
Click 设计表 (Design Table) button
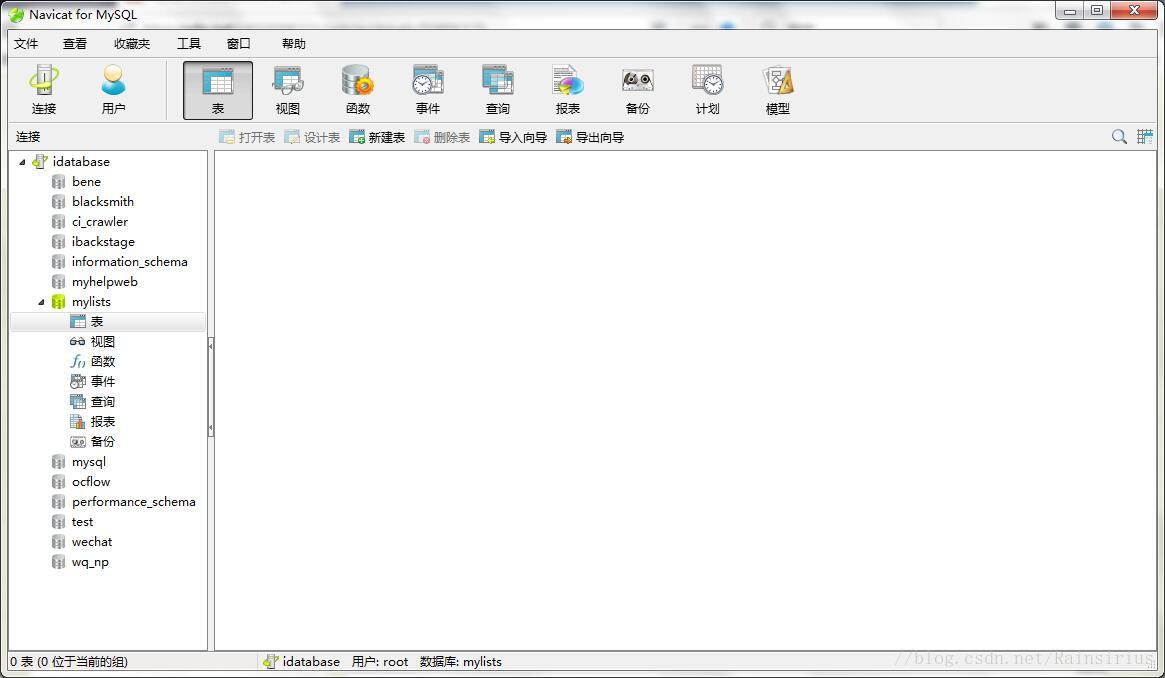point(312,137)
